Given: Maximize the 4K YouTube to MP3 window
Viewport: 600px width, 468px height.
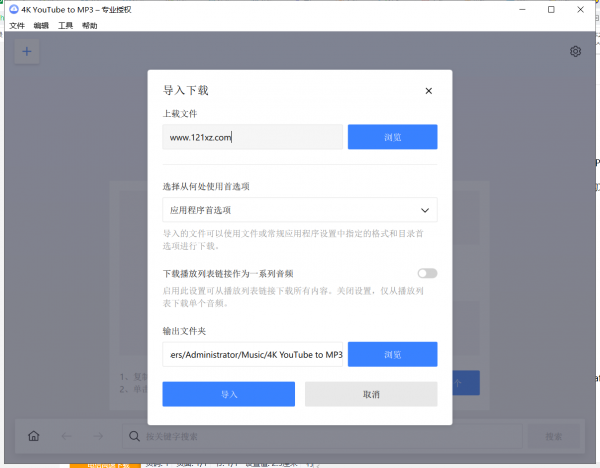Looking at the screenshot, I should point(551,10).
